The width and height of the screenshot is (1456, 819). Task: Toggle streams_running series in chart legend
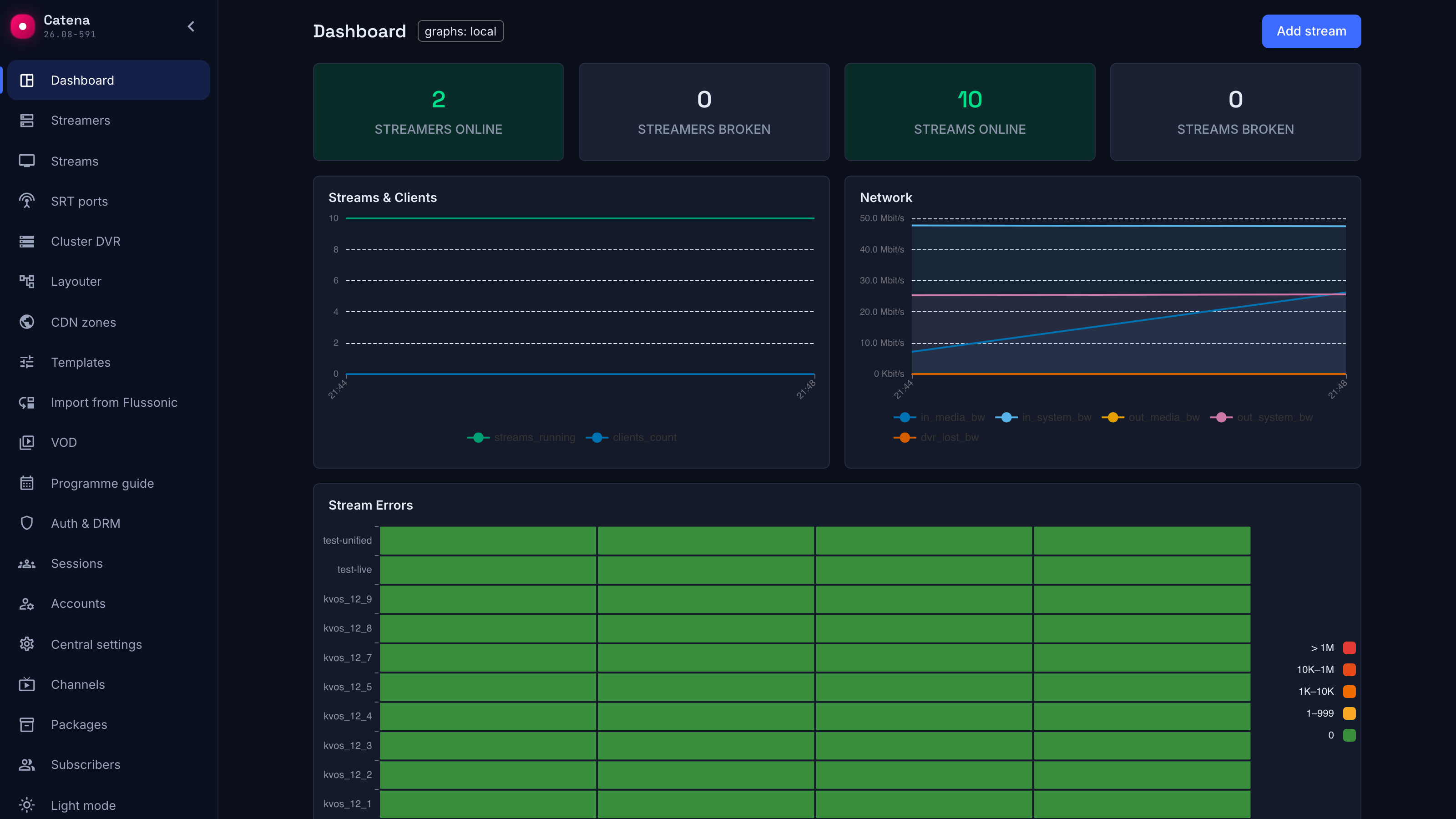tap(521, 437)
